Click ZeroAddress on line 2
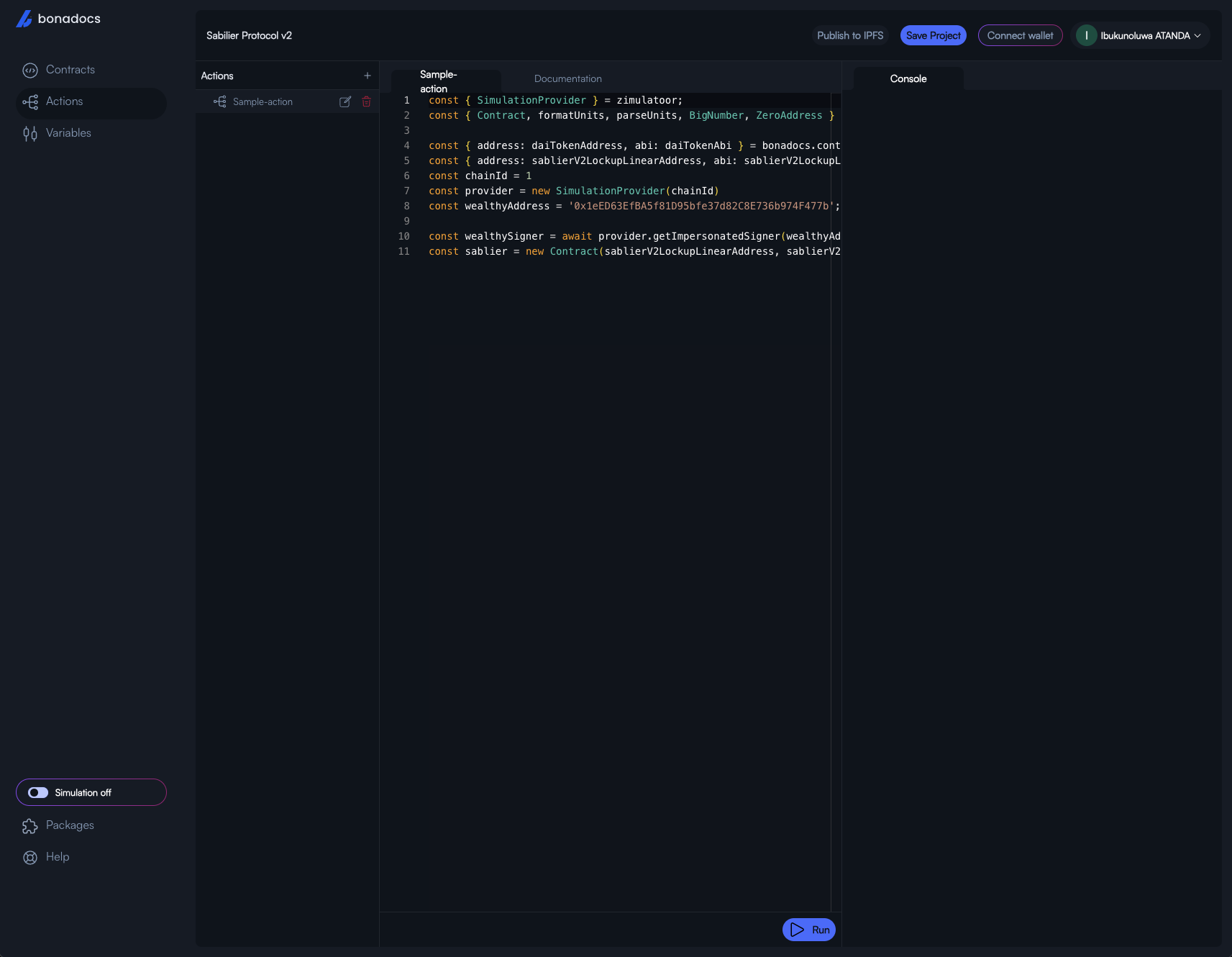Screen dimensions: 1232x957 [789, 115]
